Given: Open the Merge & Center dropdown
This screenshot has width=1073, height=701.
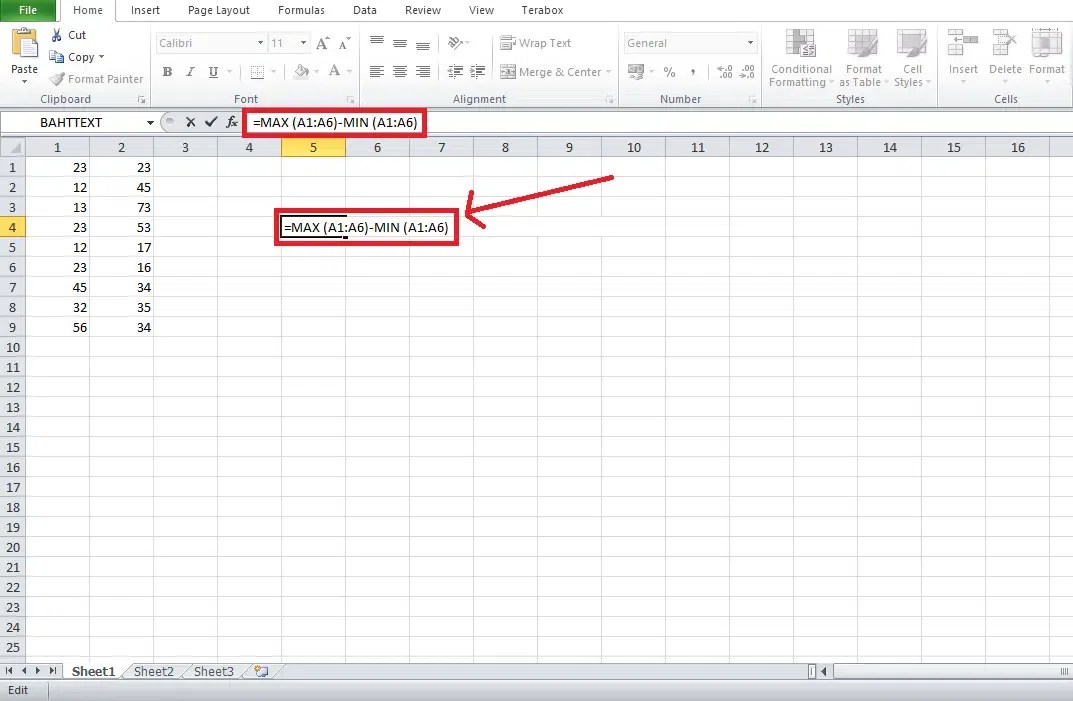Looking at the screenshot, I should pyautogui.click(x=610, y=72).
